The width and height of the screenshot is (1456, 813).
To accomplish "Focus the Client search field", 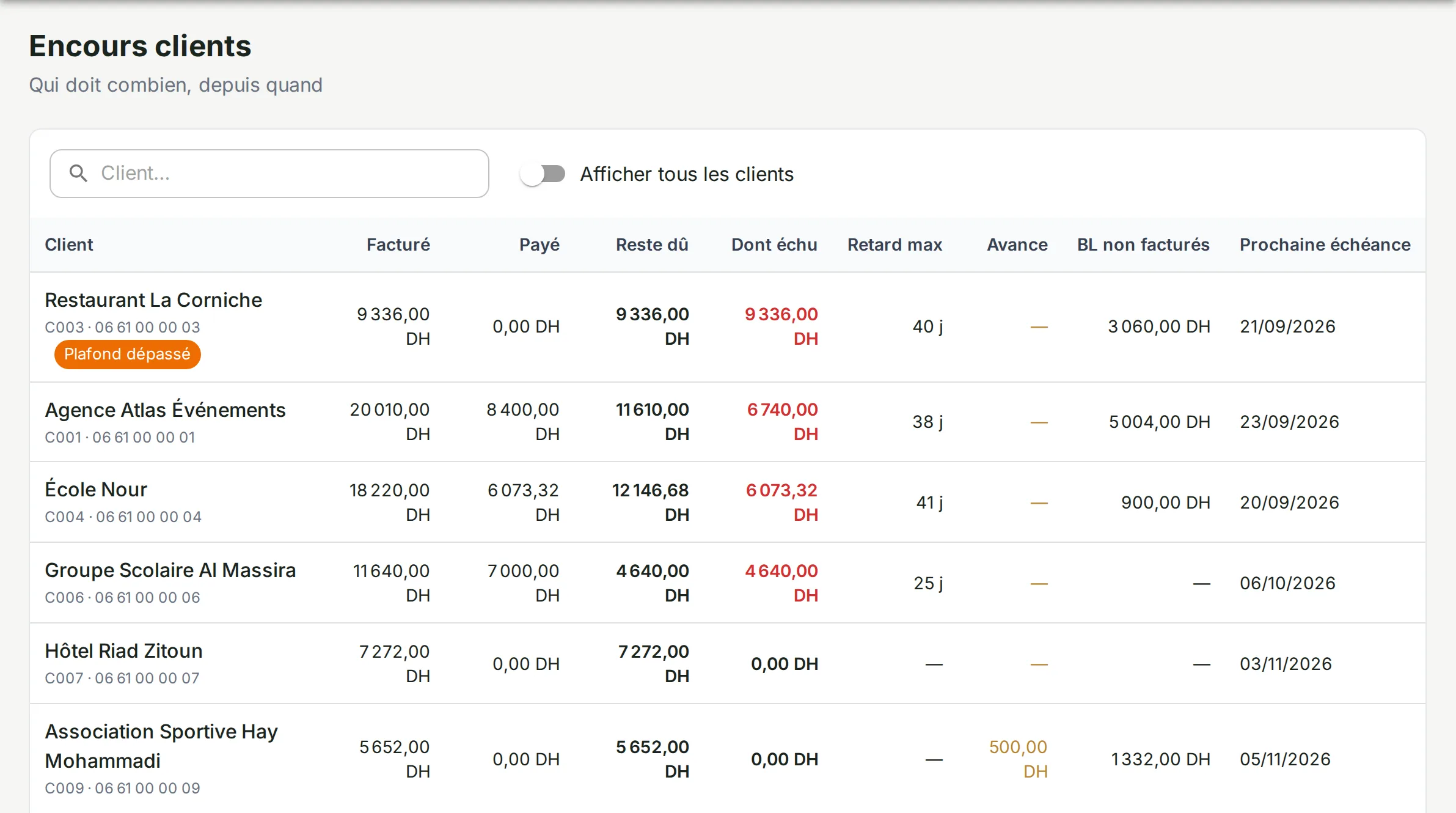I will tap(269, 174).
